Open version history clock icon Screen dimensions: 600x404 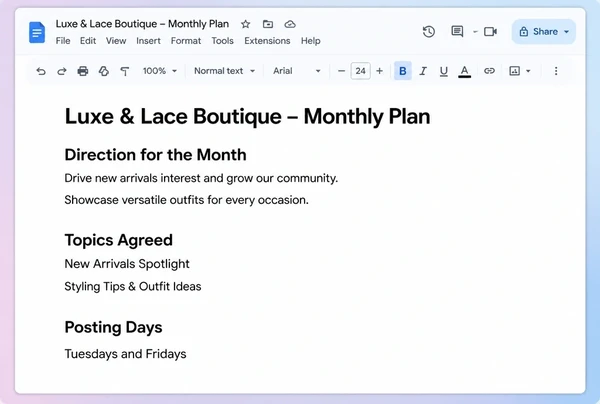pyautogui.click(x=429, y=31)
